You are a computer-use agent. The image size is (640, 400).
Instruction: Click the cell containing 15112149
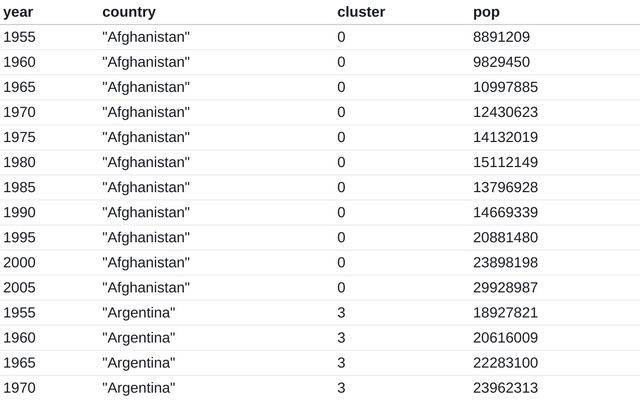pos(505,162)
